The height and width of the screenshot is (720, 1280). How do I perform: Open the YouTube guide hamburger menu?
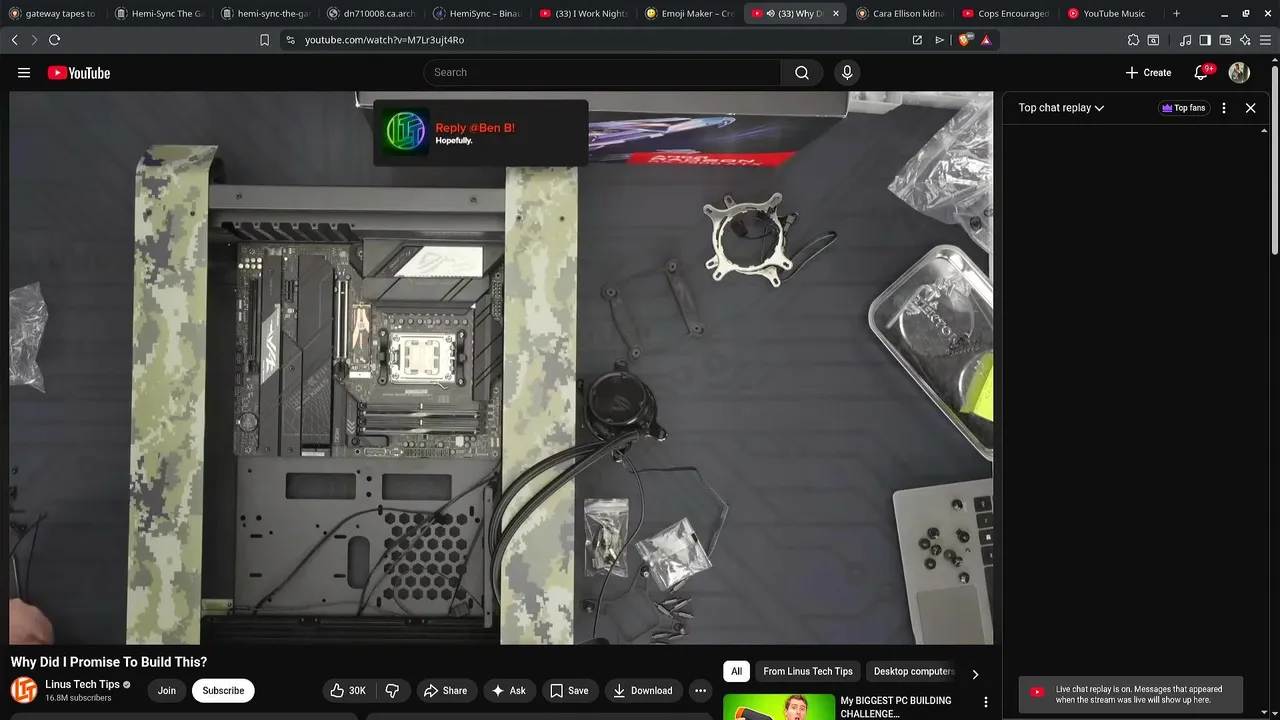24,73
